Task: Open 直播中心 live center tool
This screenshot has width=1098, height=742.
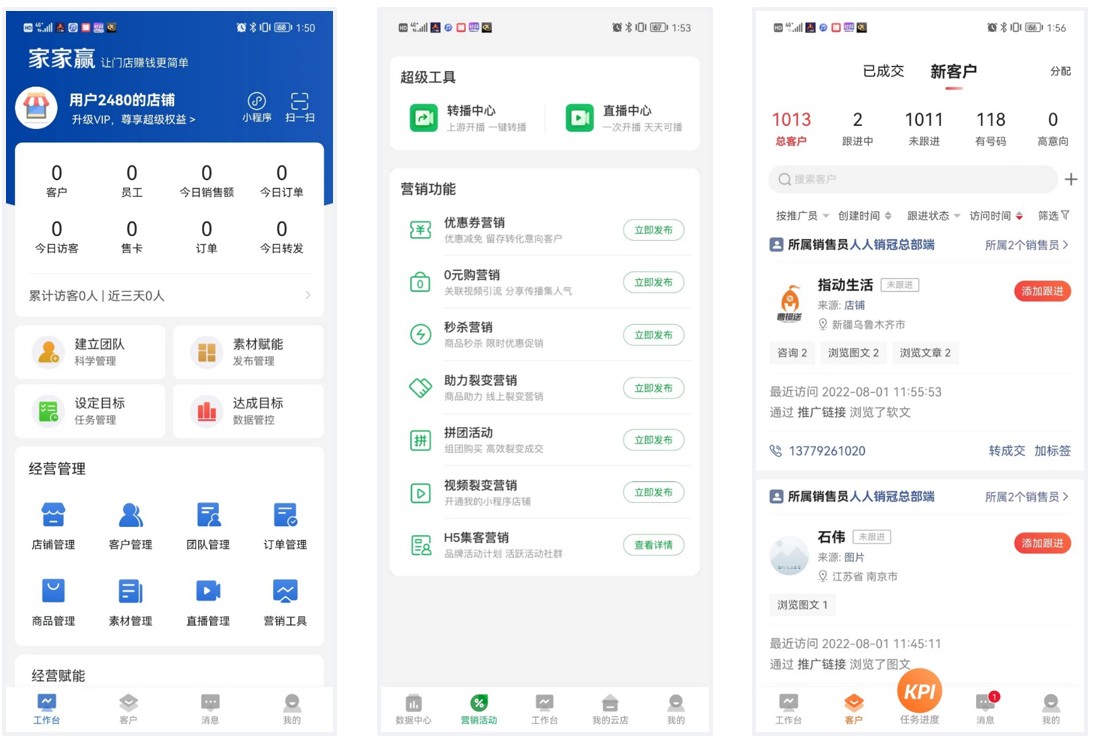Action: [x=625, y=118]
